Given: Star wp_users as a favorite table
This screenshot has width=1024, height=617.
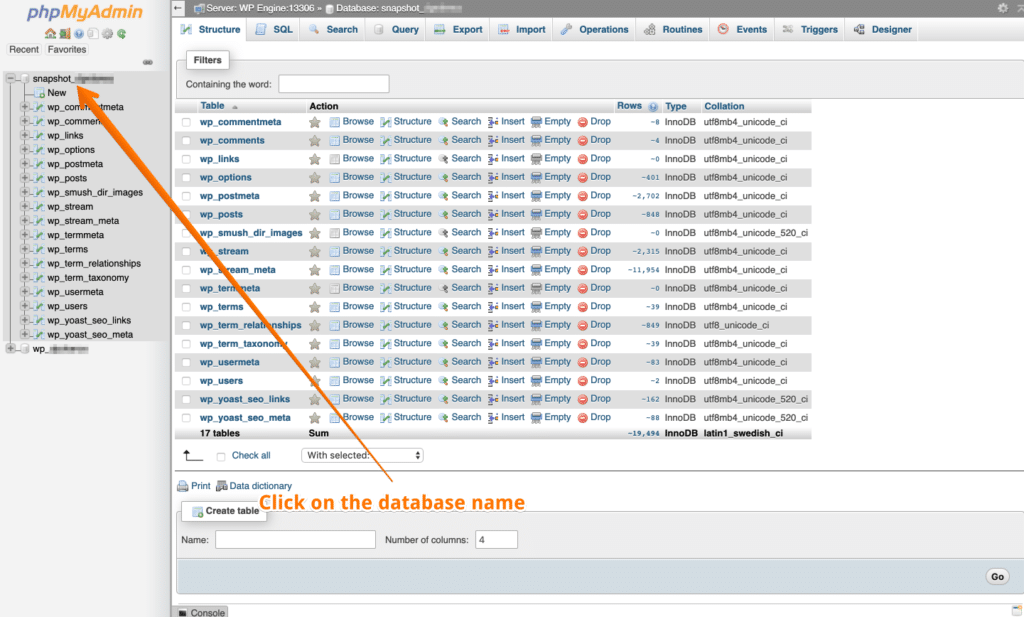Looking at the screenshot, I should click(317, 380).
